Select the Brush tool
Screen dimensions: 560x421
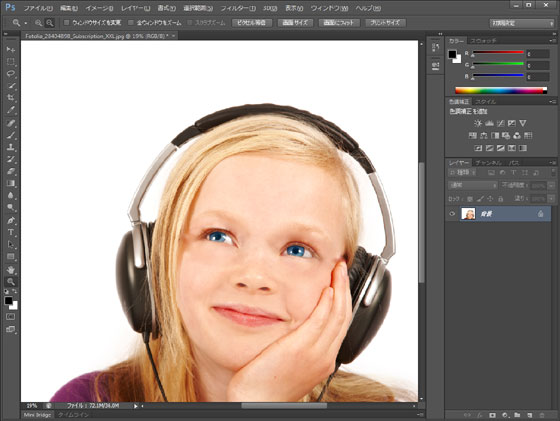click(11, 135)
